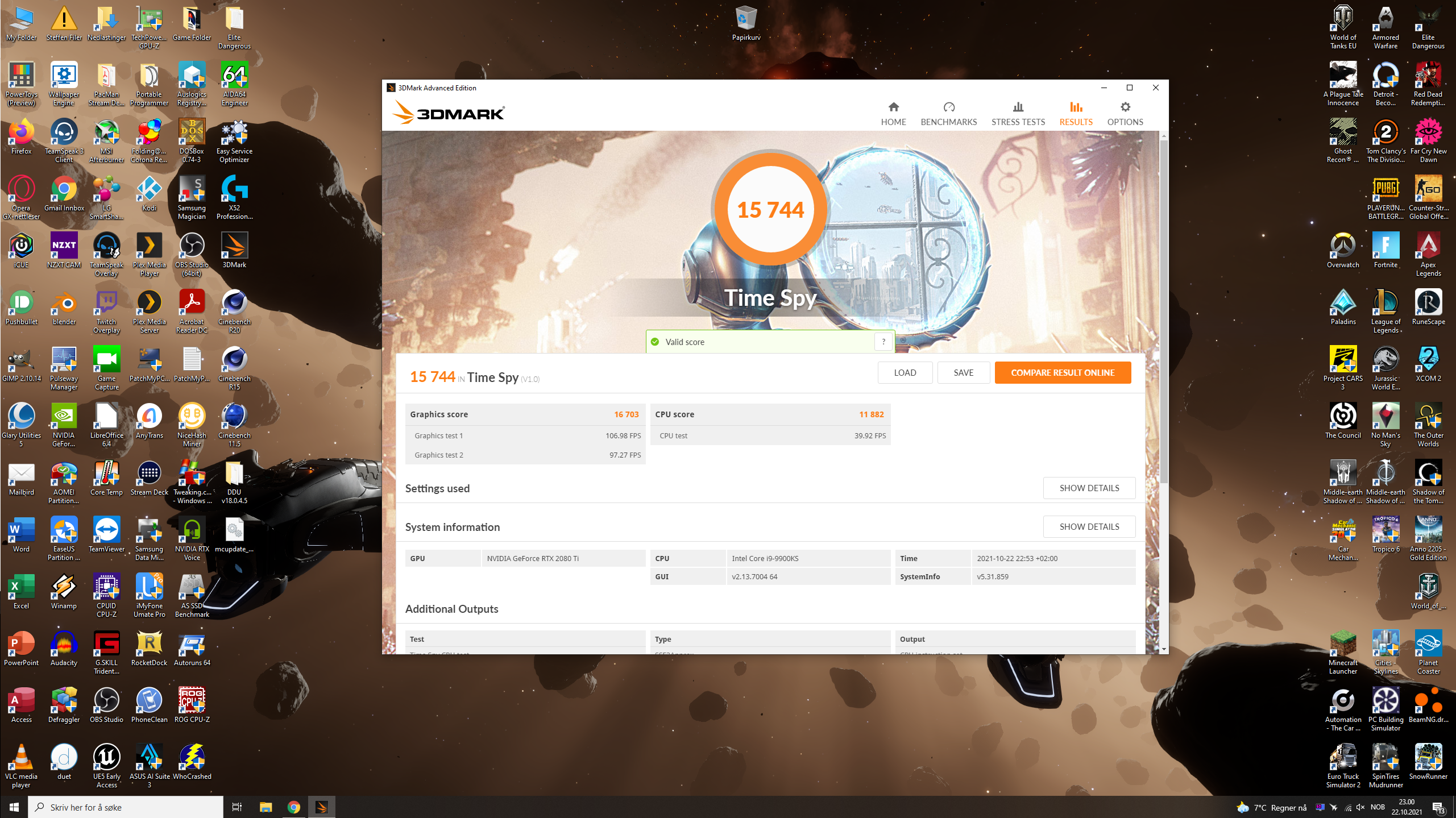Open NiceHash Miner desktop icon
Viewport: 1456px width, 818px height.
coord(192,425)
